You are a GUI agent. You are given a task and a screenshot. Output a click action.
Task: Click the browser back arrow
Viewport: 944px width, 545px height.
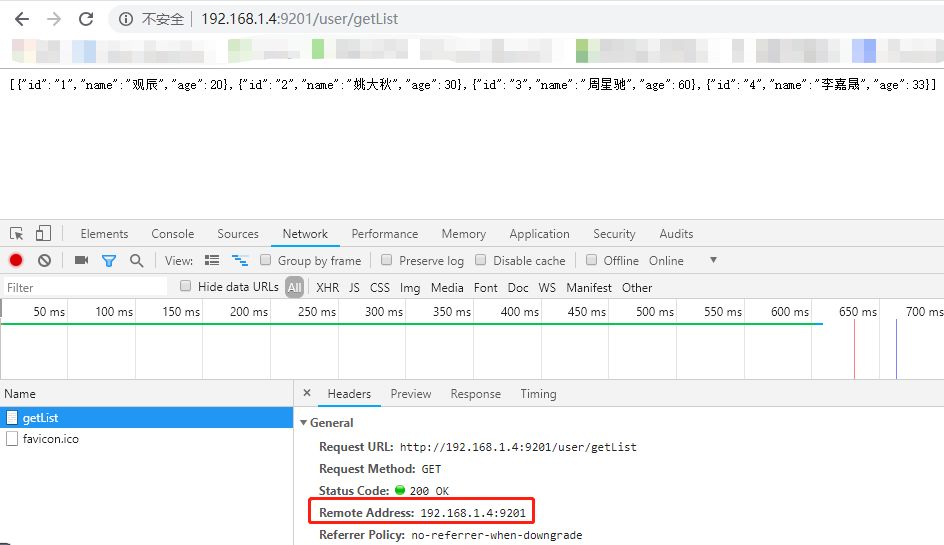[x=22, y=19]
